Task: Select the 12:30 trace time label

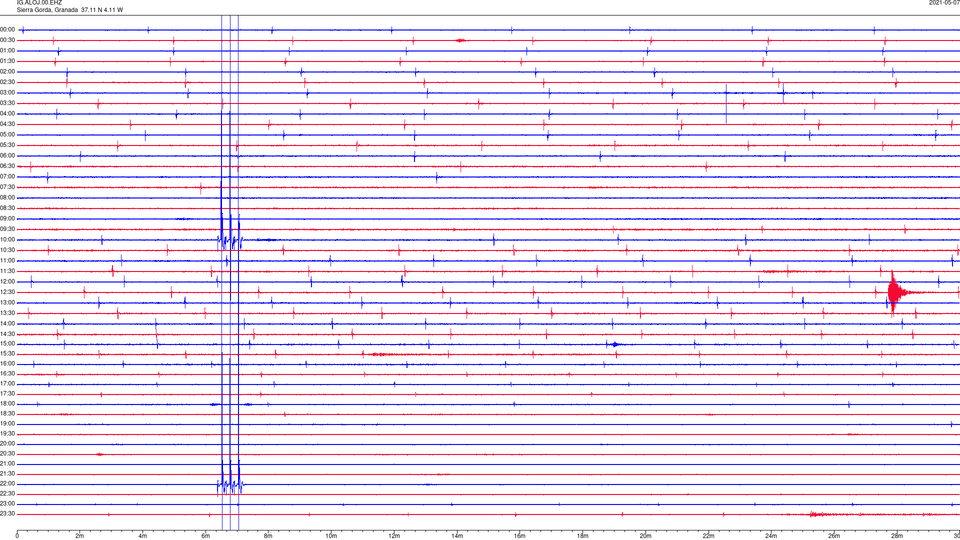Action: coord(8,292)
